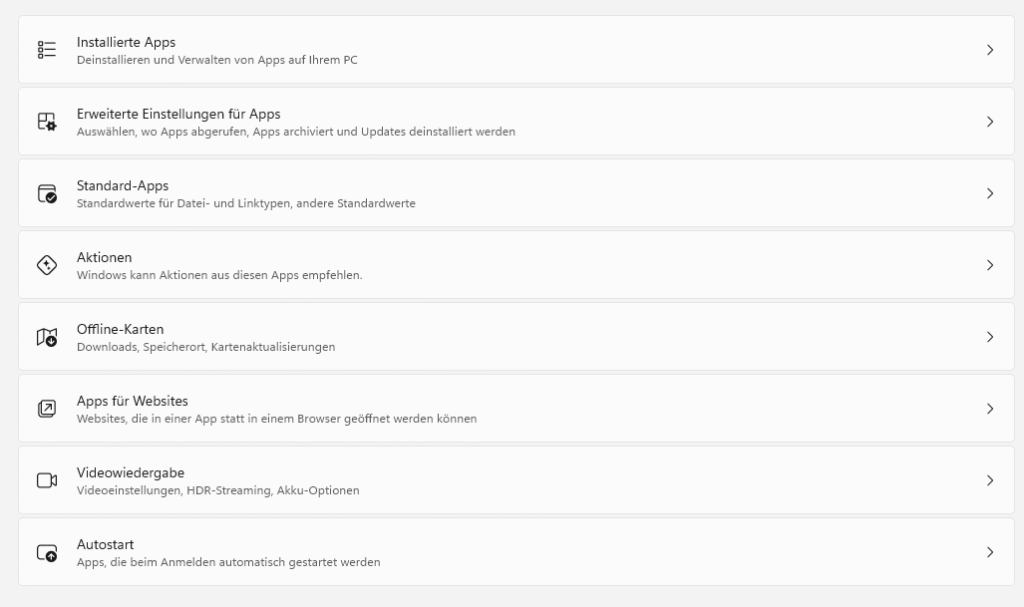Screen dimensions: 1024x607
Task: Click the description 'Windows kann Aktionen aus diesen Apps empfehlen'
Action: [219, 275]
